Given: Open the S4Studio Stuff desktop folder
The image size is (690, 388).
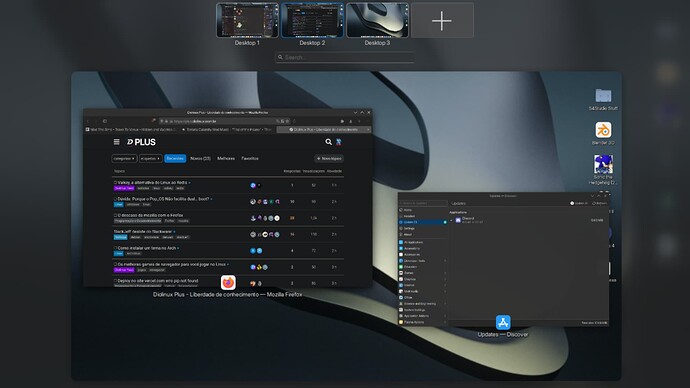Looking at the screenshot, I should [603, 95].
